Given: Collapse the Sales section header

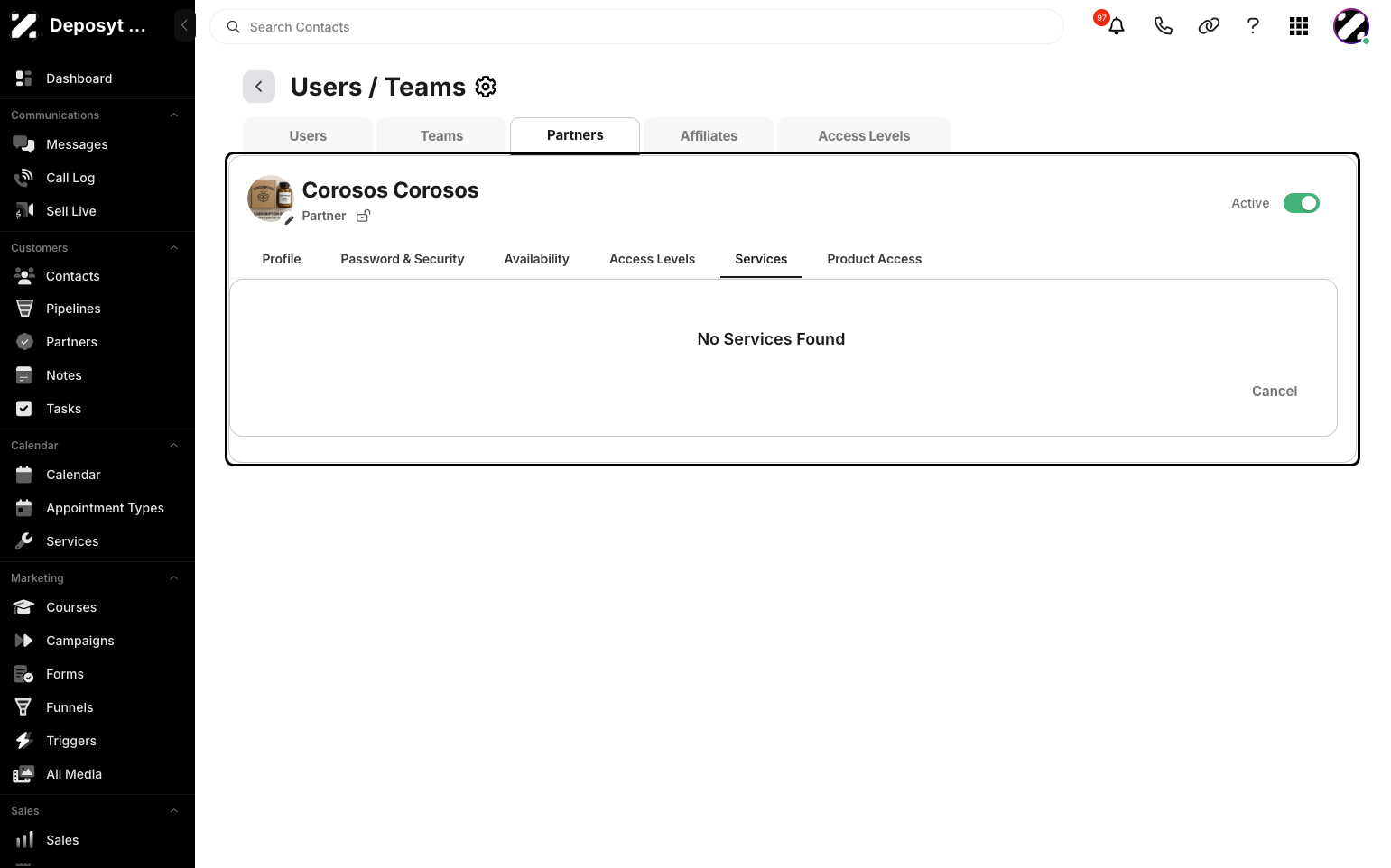Looking at the screenshot, I should coord(174,811).
